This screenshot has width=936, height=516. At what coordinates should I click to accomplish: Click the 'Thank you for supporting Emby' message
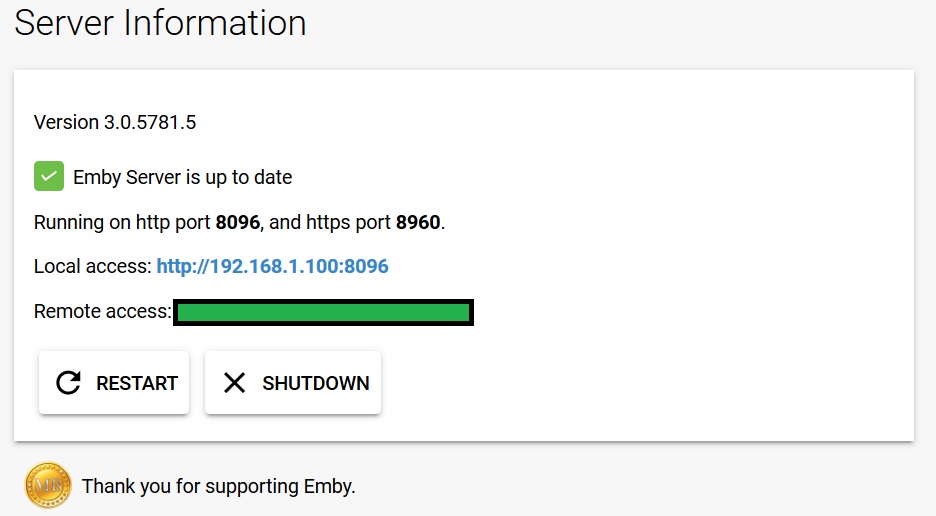pyautogui.click(x=219, y=487)
